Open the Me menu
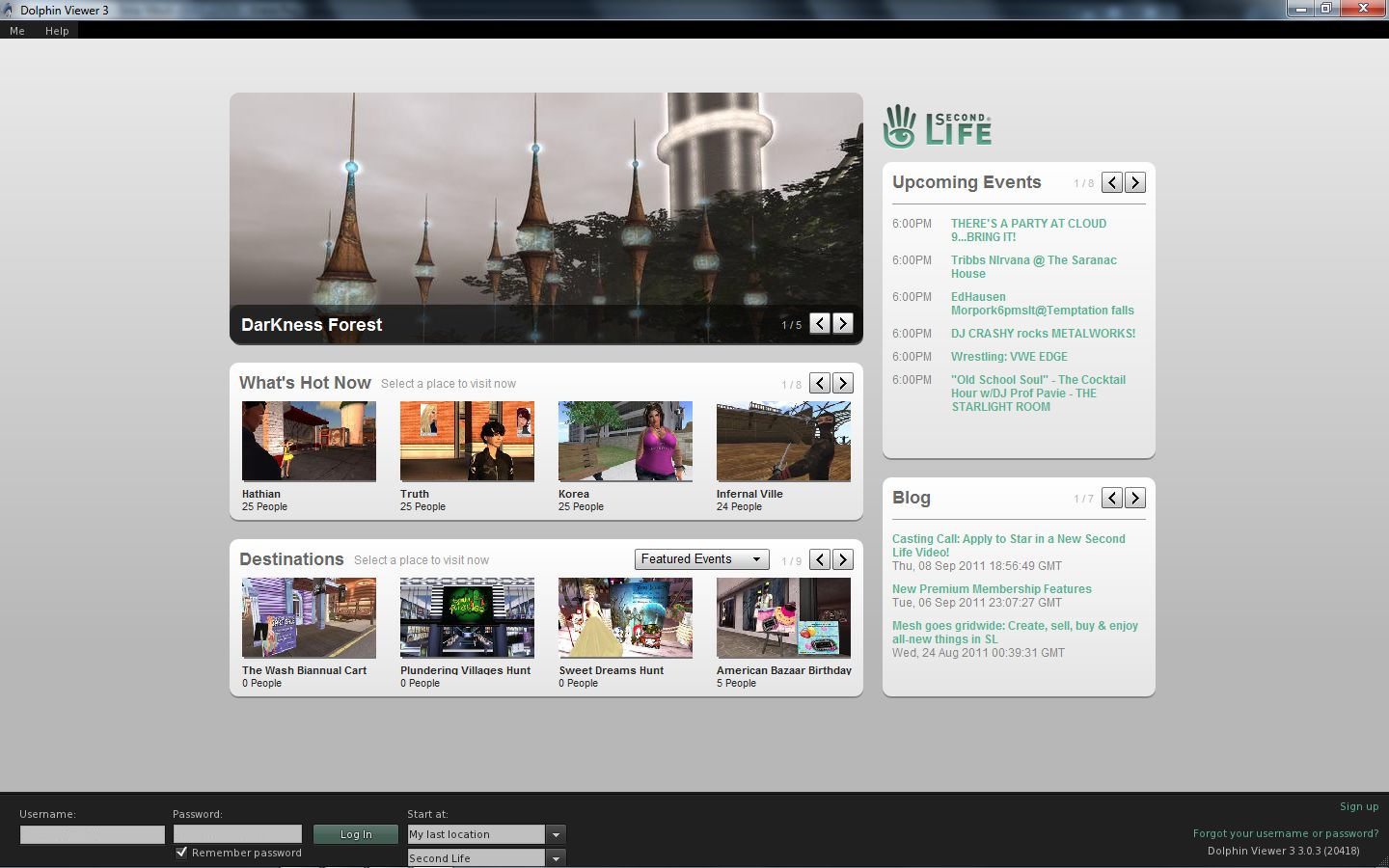 pos(17,31)
